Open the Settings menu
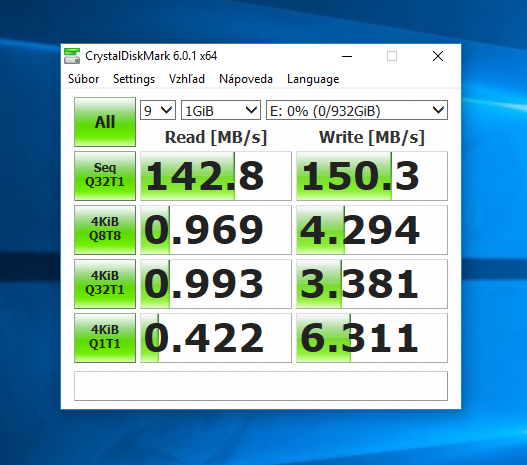527x465 pixels. pyautogui.click(x=134, y=79)
